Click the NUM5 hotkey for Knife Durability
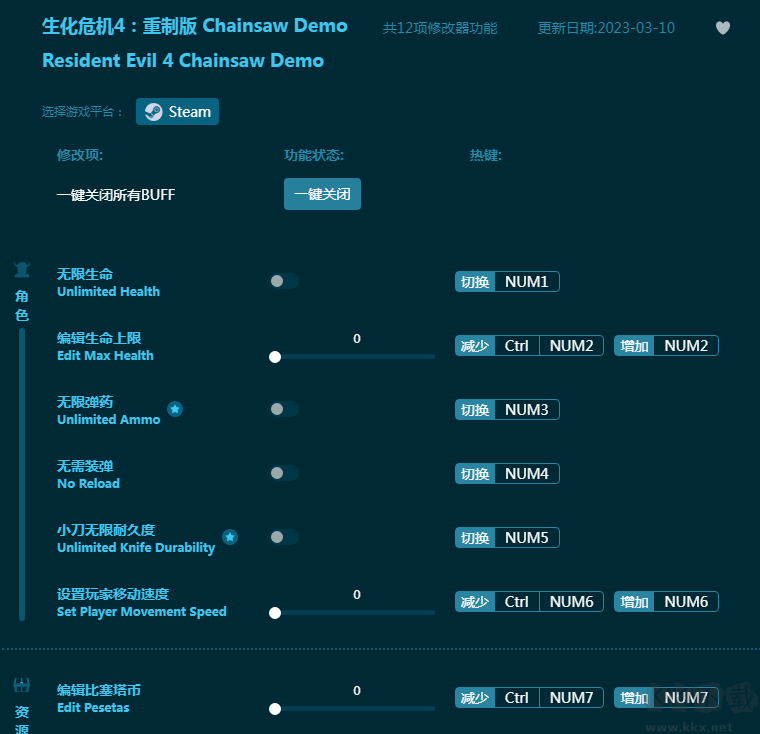760x734 pixels. pyautogui.click(x=527, y=538)
